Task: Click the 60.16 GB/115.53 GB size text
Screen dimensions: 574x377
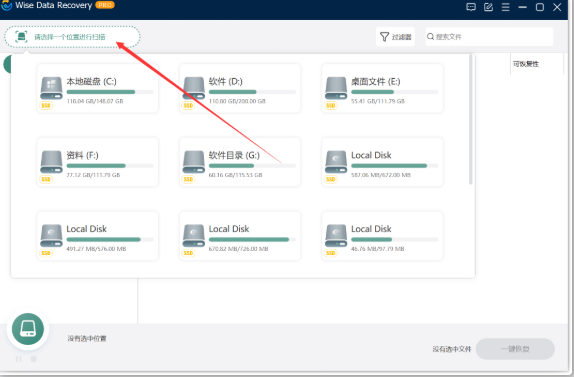Action: point(235,175)
